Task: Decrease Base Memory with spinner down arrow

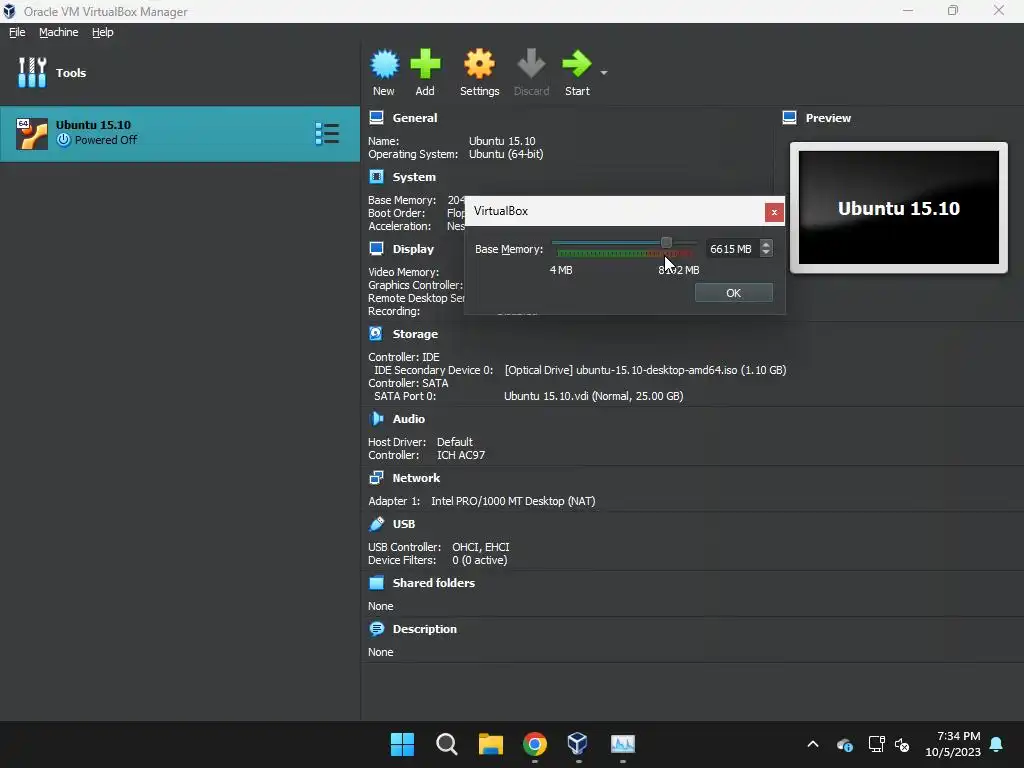Action: point(766,253)
